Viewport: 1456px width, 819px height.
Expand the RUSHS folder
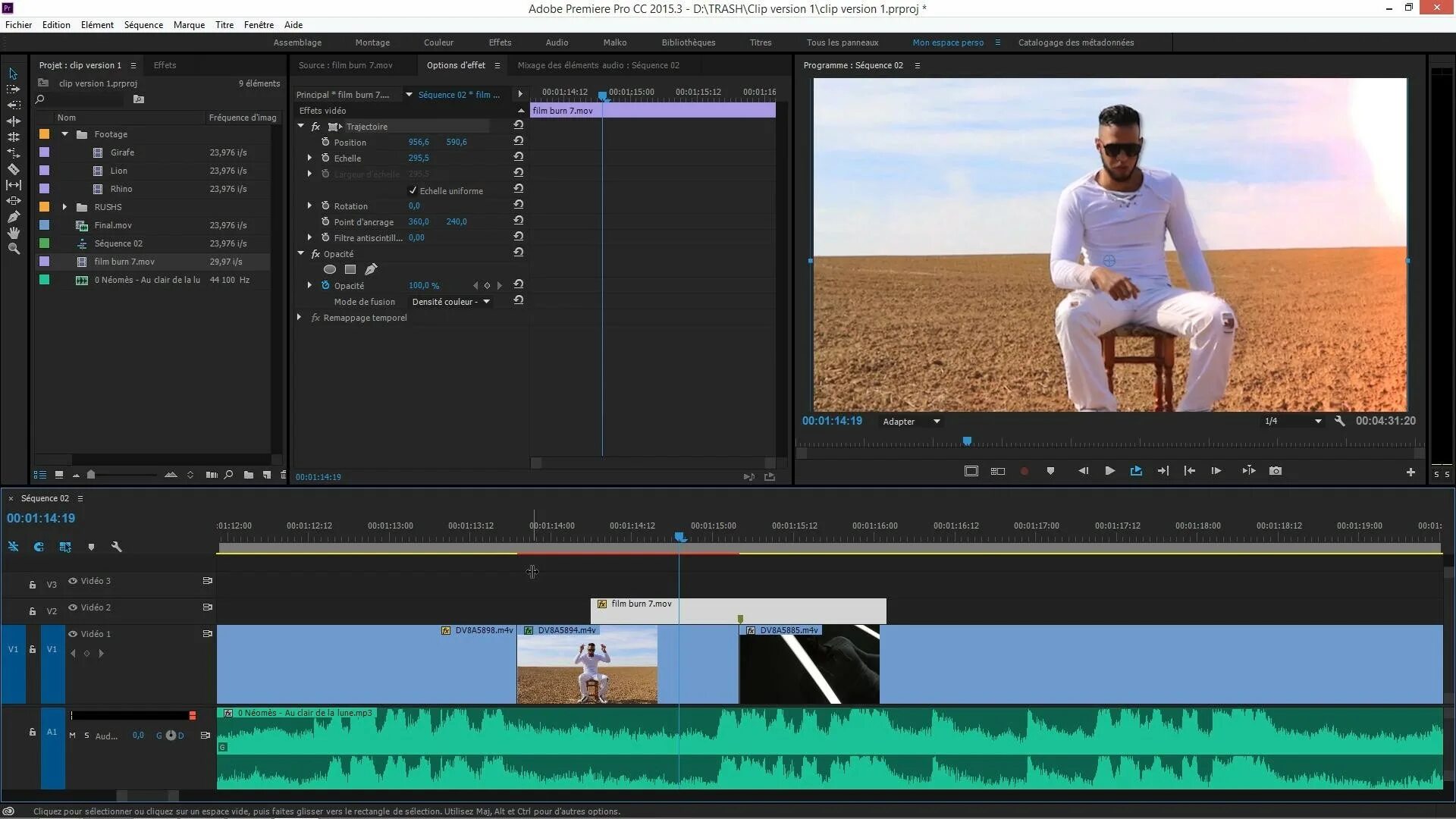point(64,207)
